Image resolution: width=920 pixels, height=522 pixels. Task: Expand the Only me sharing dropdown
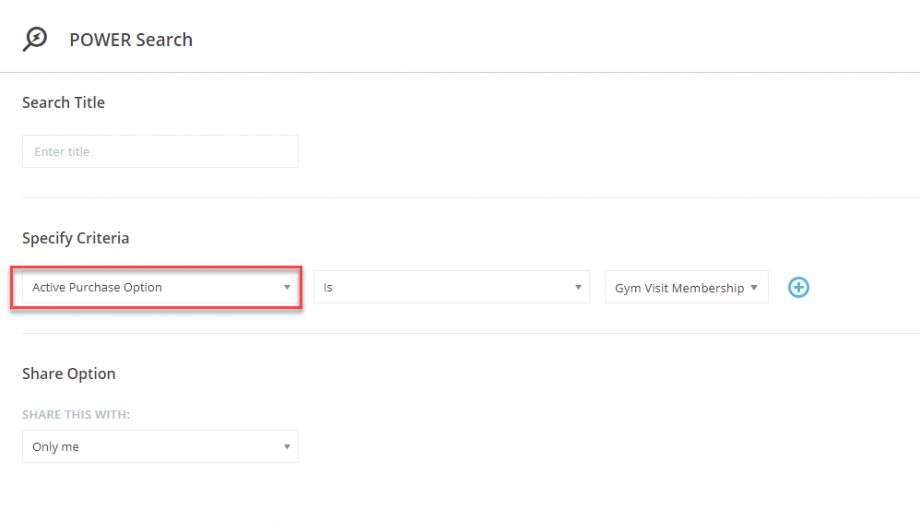pos(160,447)
